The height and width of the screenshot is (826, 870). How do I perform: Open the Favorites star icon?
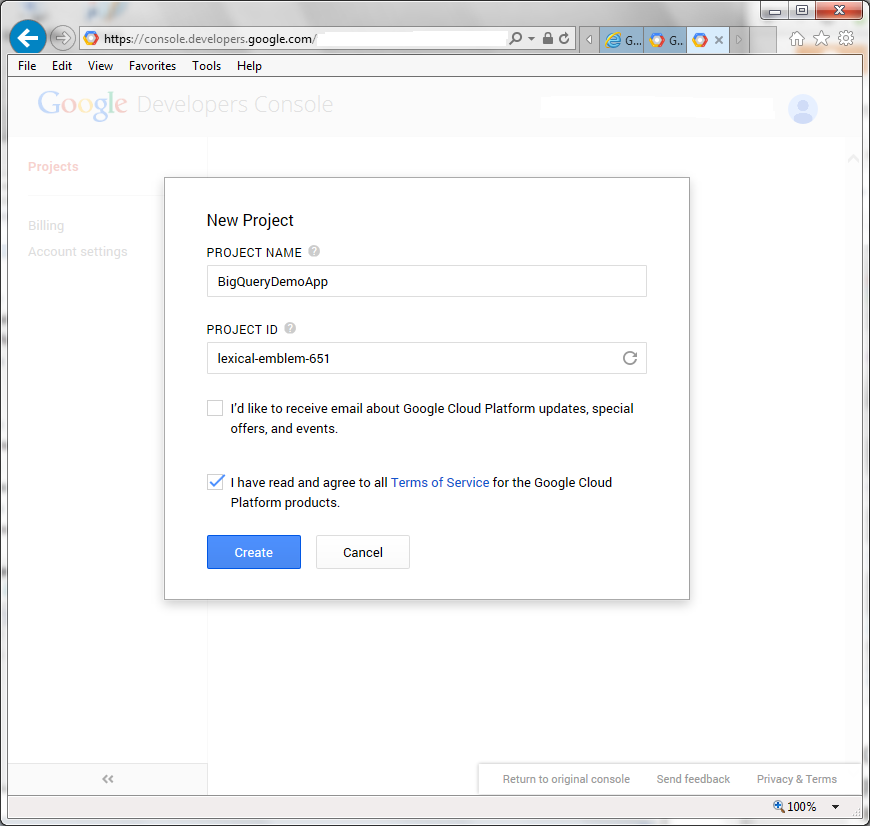(821, 39)
